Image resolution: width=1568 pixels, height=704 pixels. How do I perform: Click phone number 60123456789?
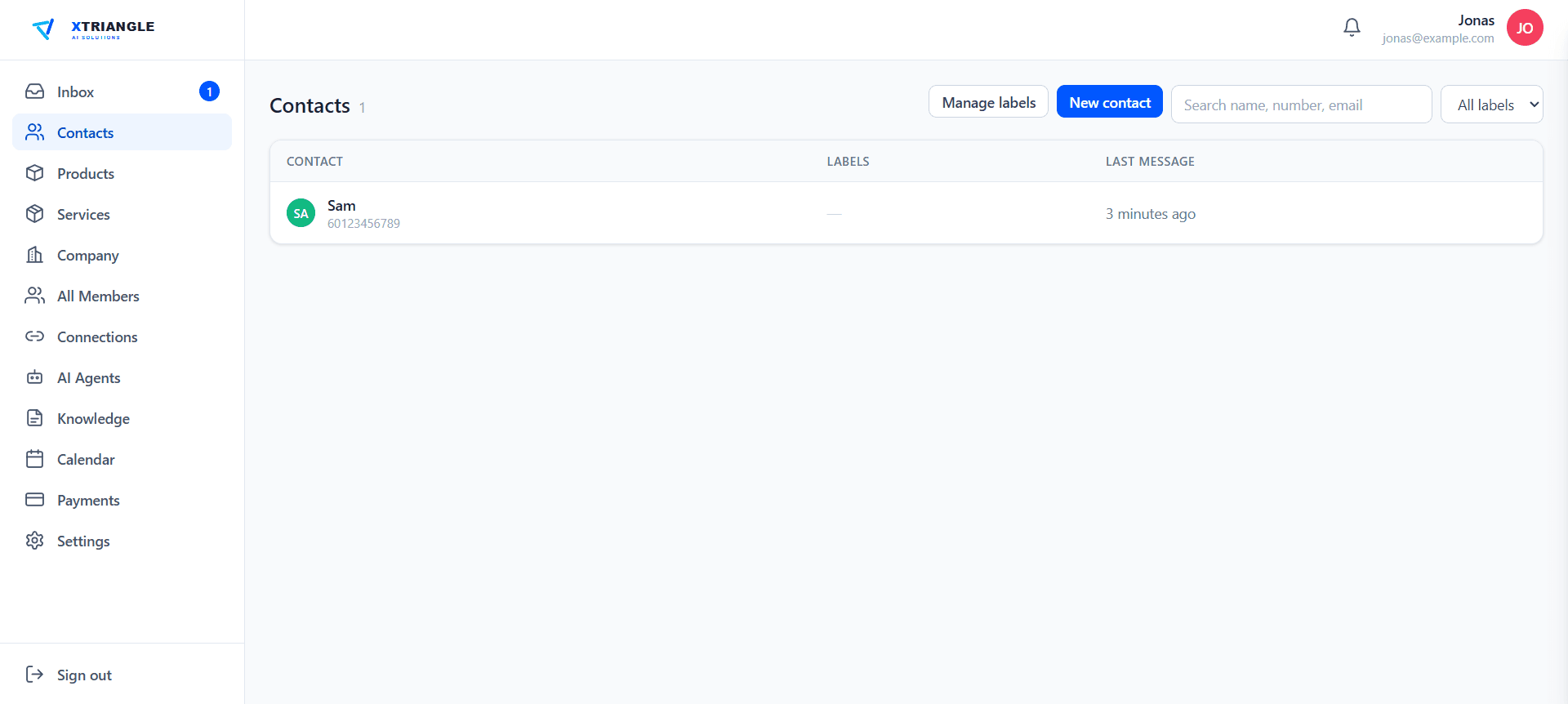(x=363, y=224)
